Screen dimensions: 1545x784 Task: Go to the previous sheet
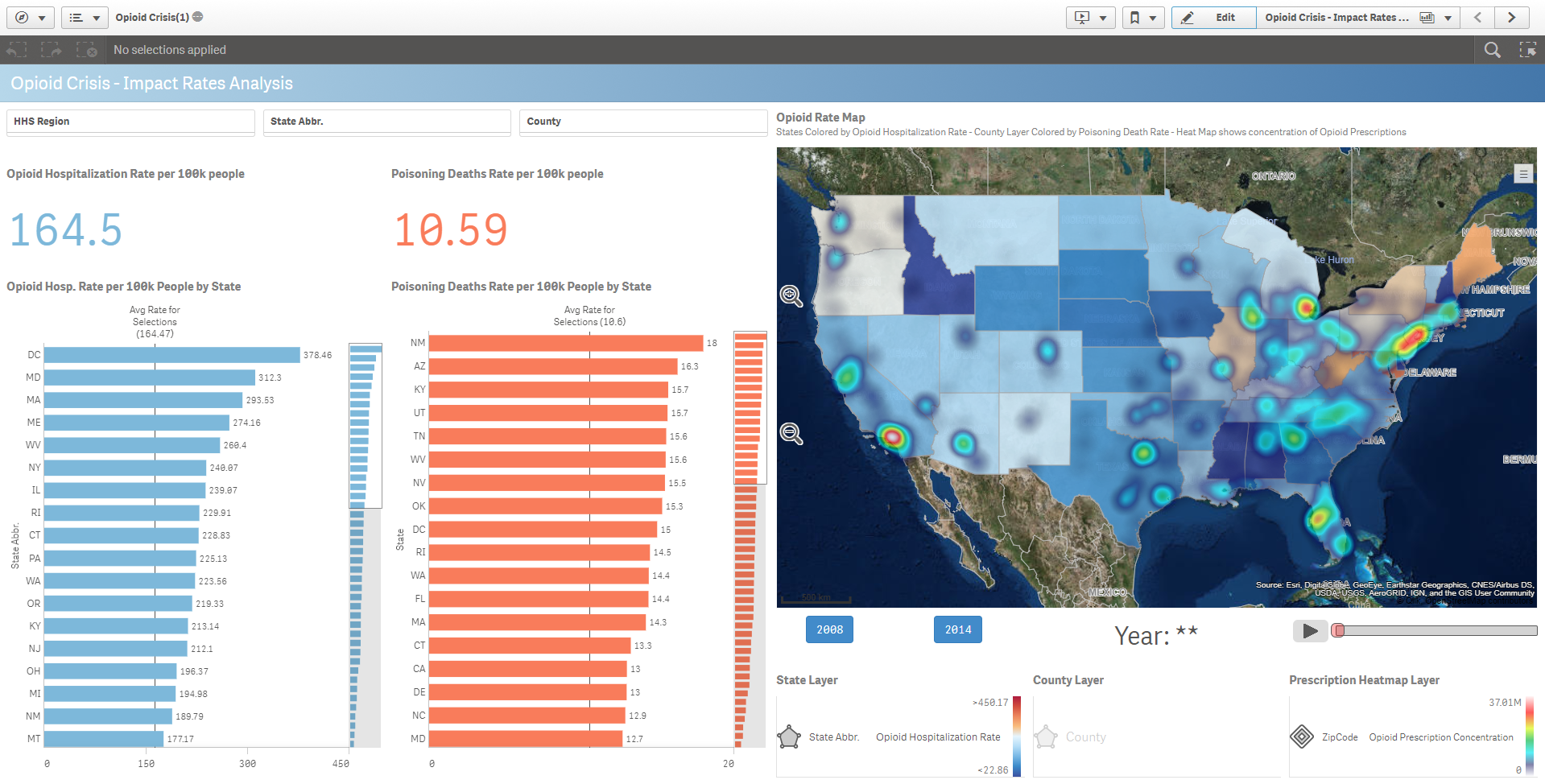1477,17
